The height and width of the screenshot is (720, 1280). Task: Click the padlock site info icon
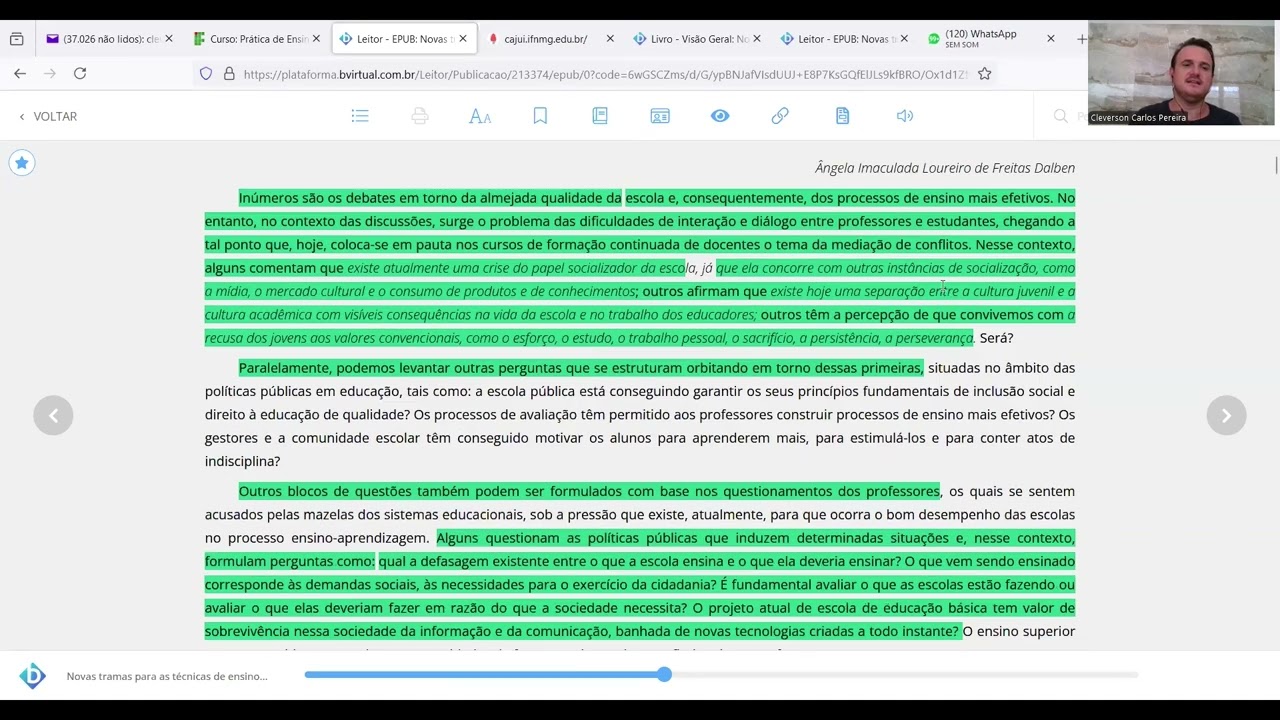(x=229, y=73)
